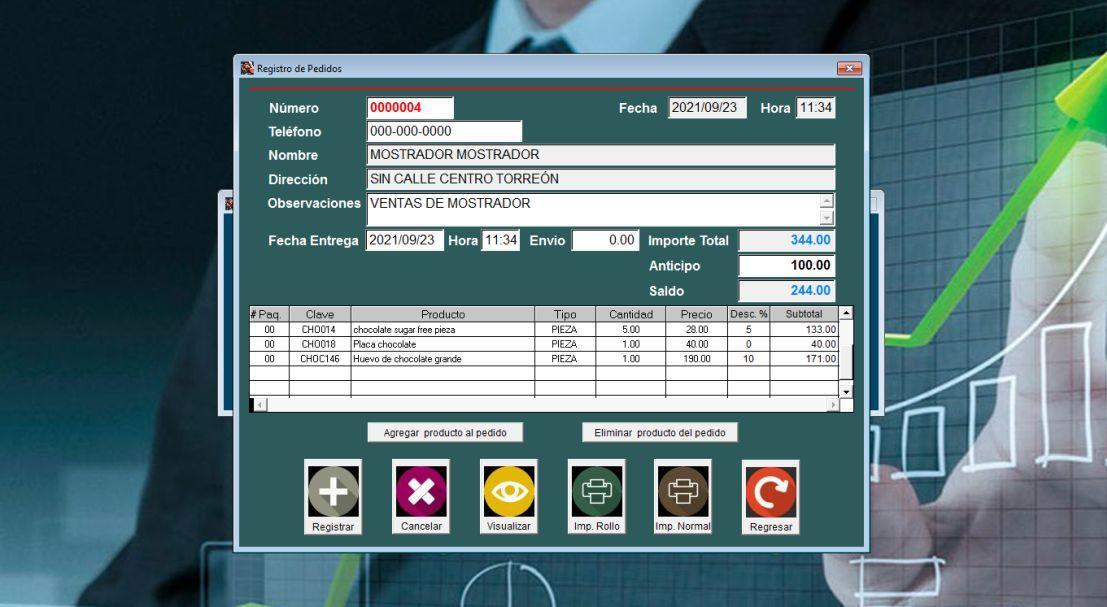The width and height of the screenshot is (1107, 607).
Task: Click the Cantidad column header
Action: point(630,314)
